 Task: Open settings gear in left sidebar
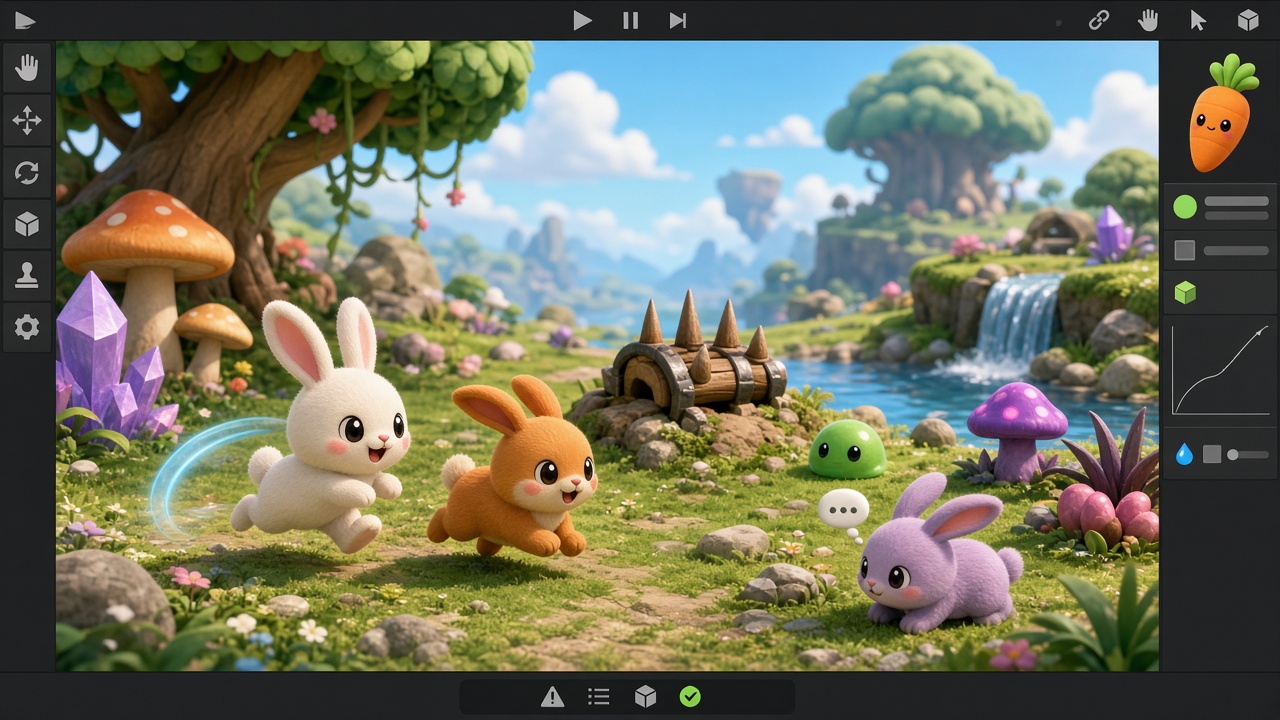coord(27,328)
